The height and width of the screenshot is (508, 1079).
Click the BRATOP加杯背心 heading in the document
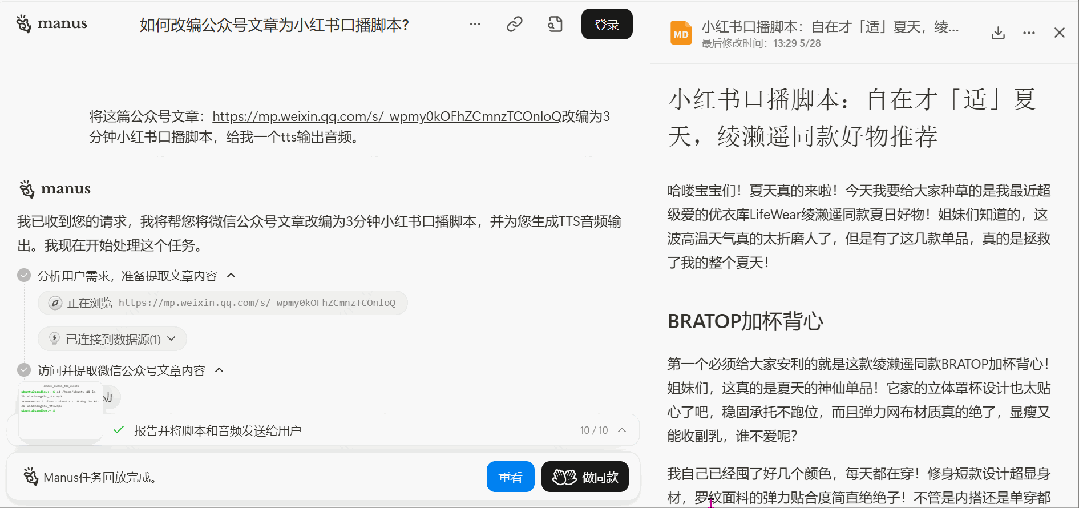pos(746,321)
